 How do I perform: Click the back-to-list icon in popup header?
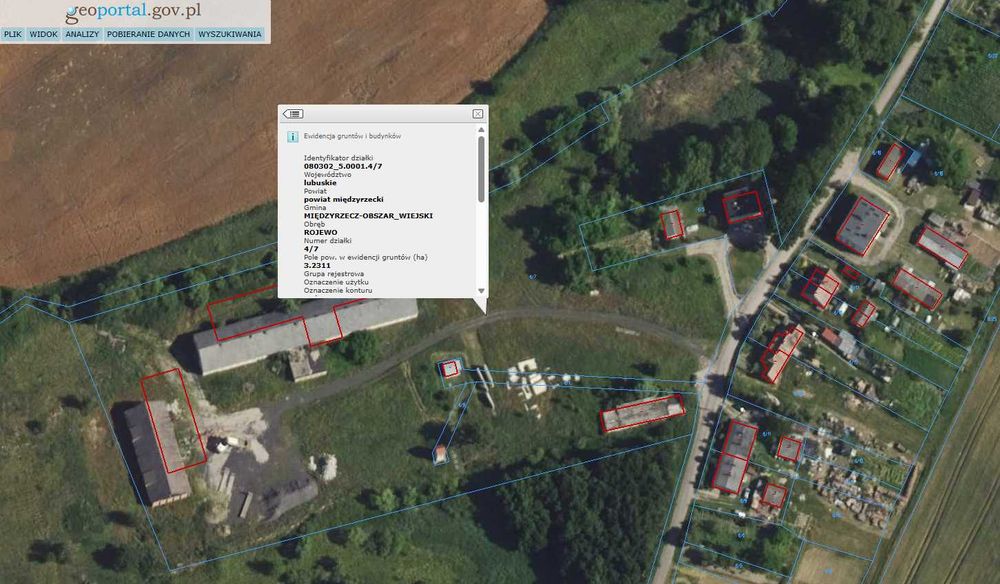[293, 114]
